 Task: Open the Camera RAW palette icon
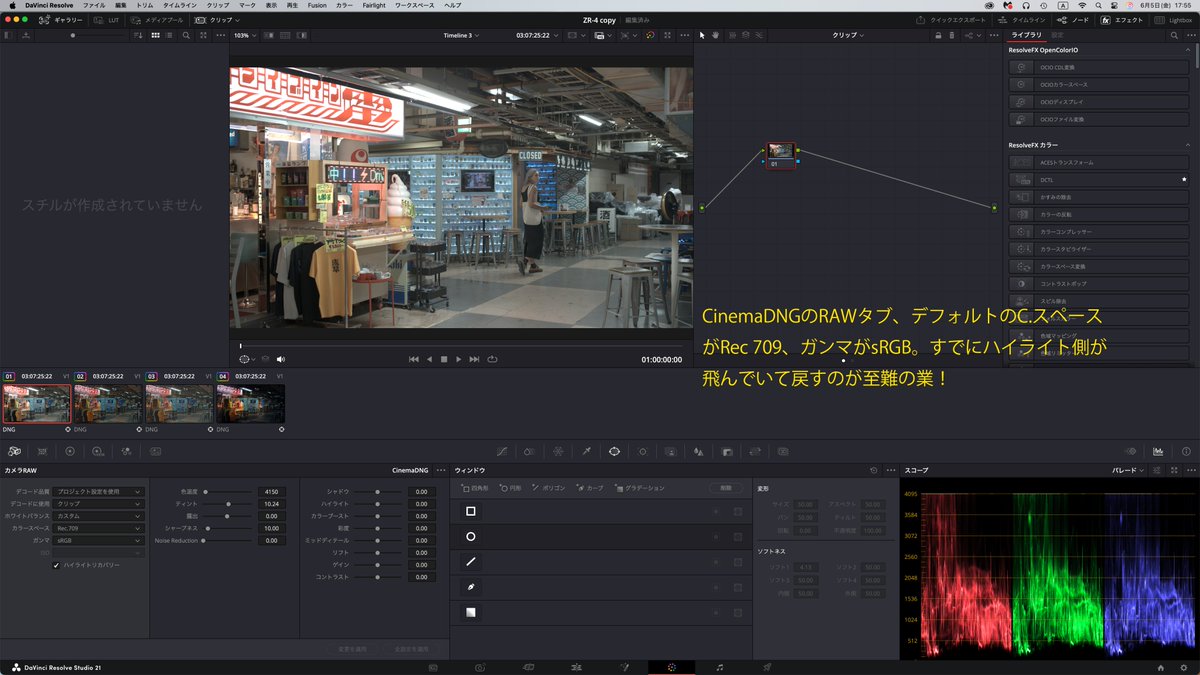[14, 451]
